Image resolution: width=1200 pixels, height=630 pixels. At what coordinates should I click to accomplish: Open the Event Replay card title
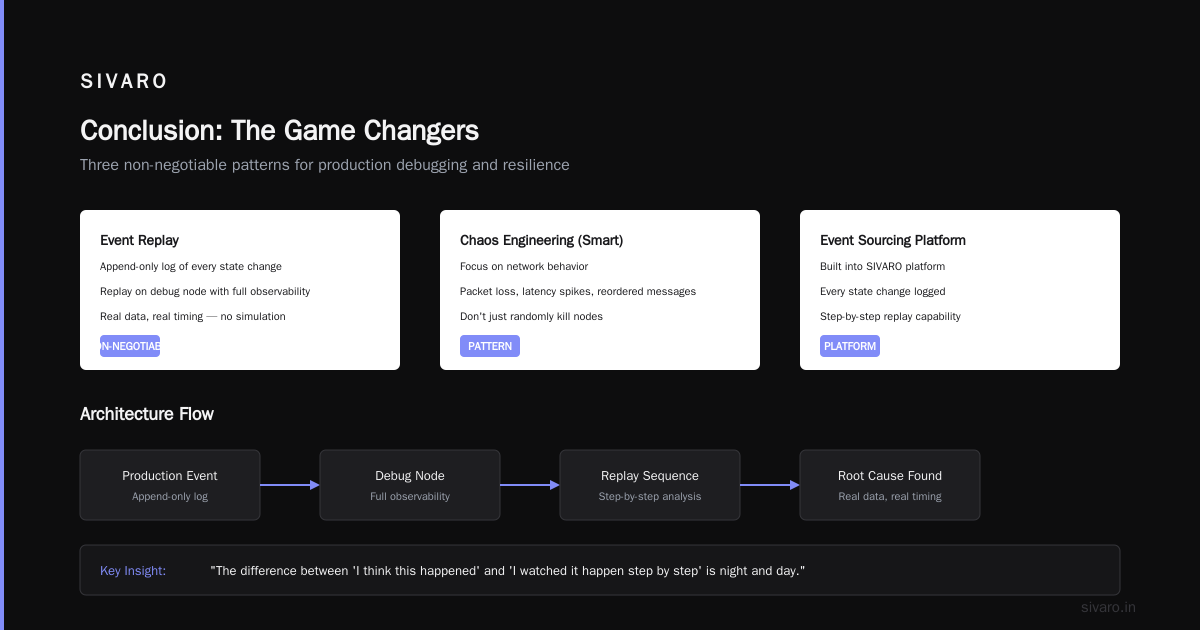[140, 240]
